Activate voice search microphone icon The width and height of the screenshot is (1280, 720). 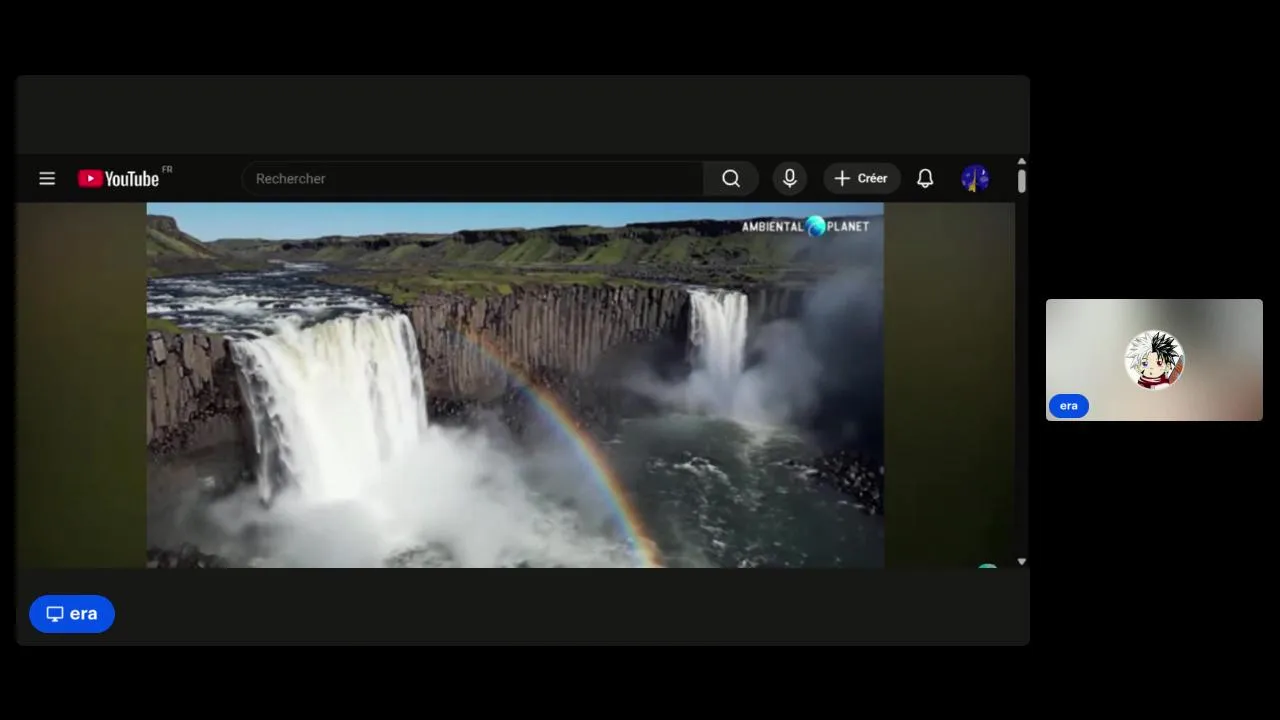coord(790,178)
